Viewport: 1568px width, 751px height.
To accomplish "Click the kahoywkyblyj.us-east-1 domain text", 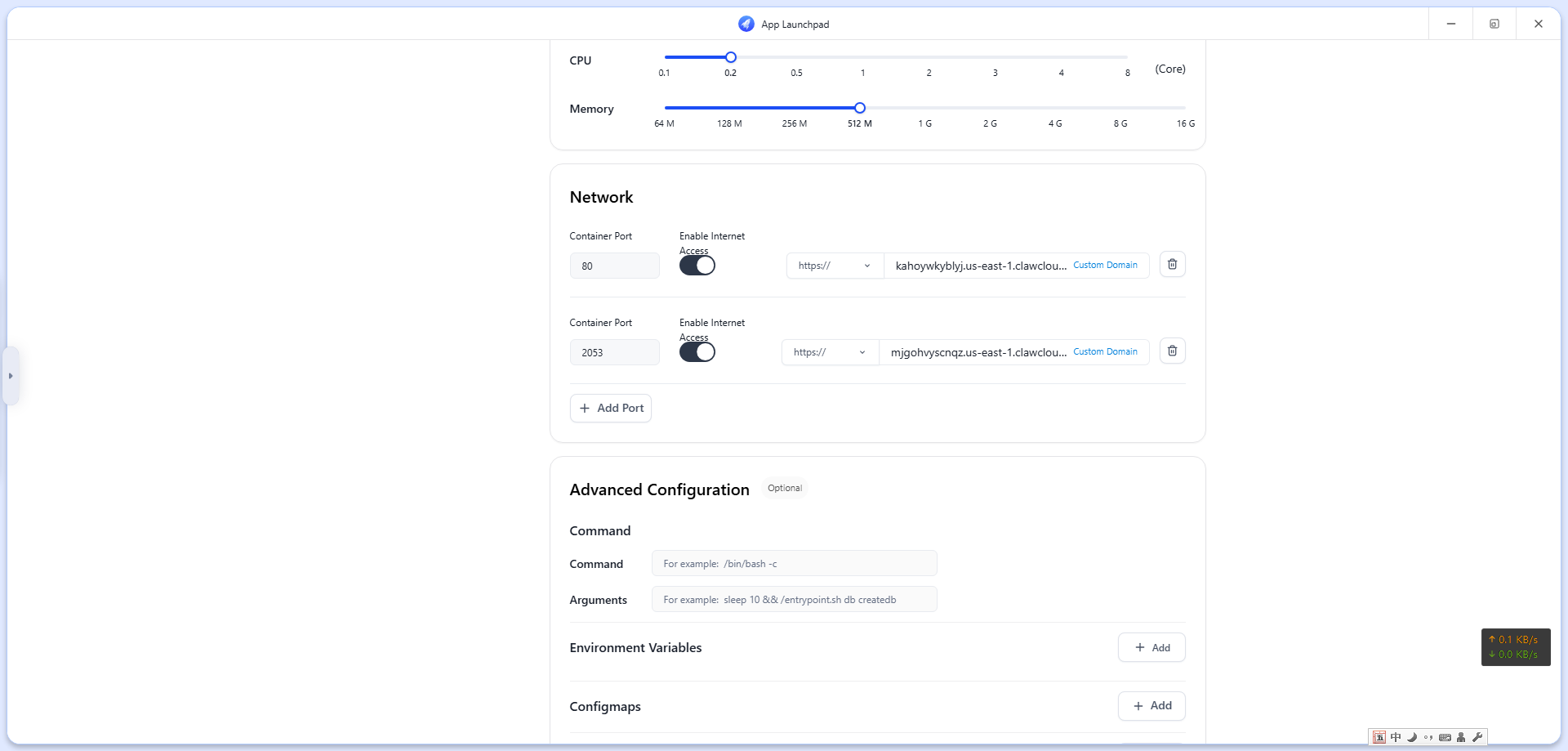I will pyautogui.click(x=981, y=266).
